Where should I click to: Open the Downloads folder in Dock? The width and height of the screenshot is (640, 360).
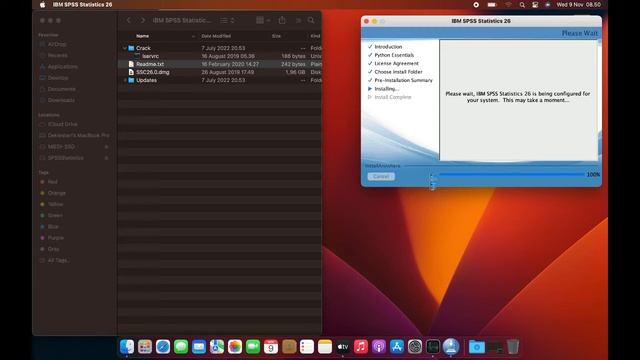[476, 347]
